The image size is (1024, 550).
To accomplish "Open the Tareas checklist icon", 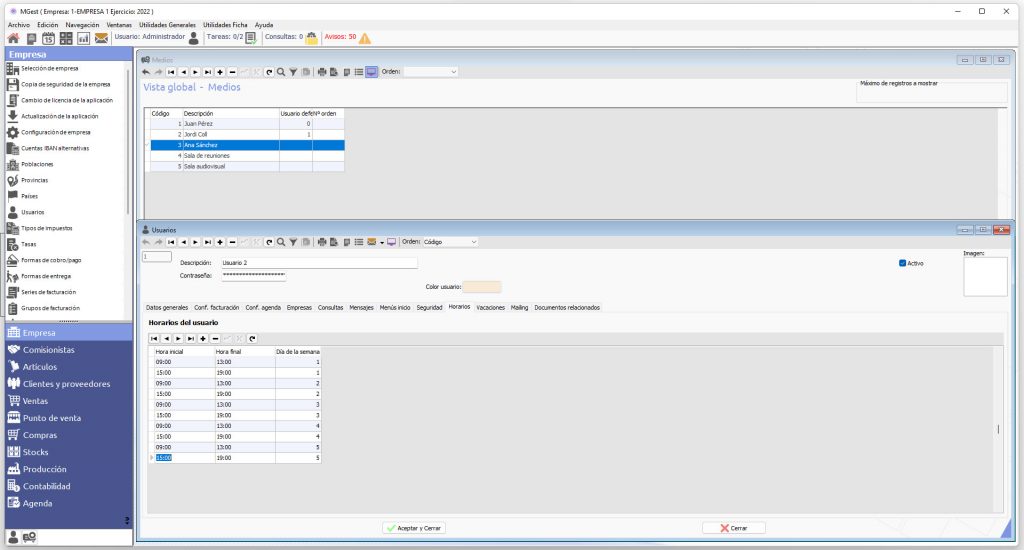I will point(251,39).
